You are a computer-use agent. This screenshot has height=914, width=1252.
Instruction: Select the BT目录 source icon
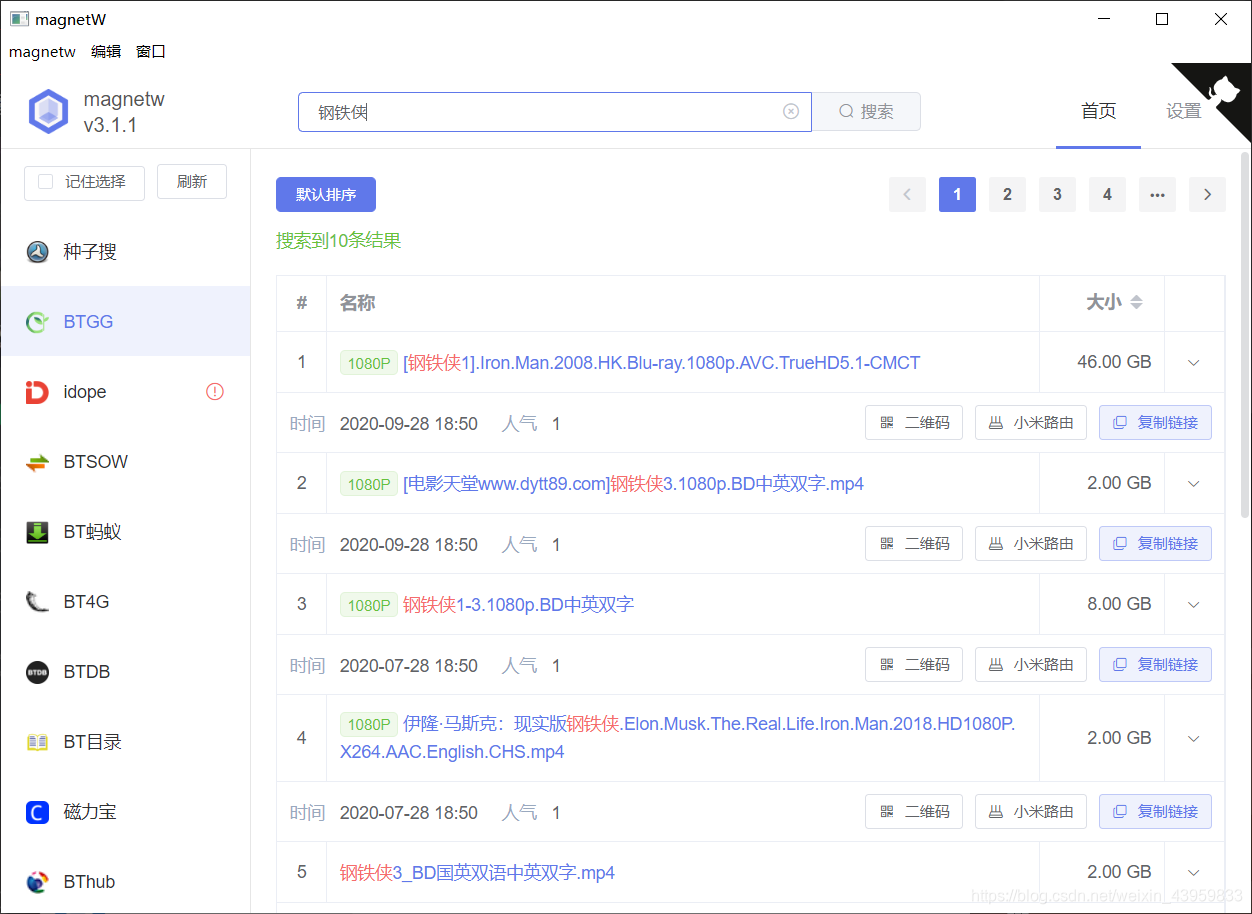click(37, 742)
